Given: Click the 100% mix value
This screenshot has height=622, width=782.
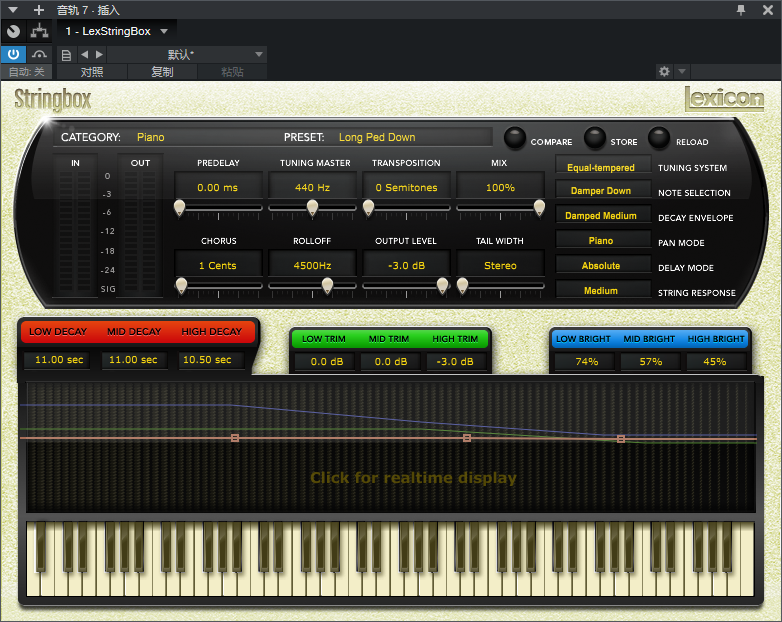Looking at the screenshot, I should 500,188.
